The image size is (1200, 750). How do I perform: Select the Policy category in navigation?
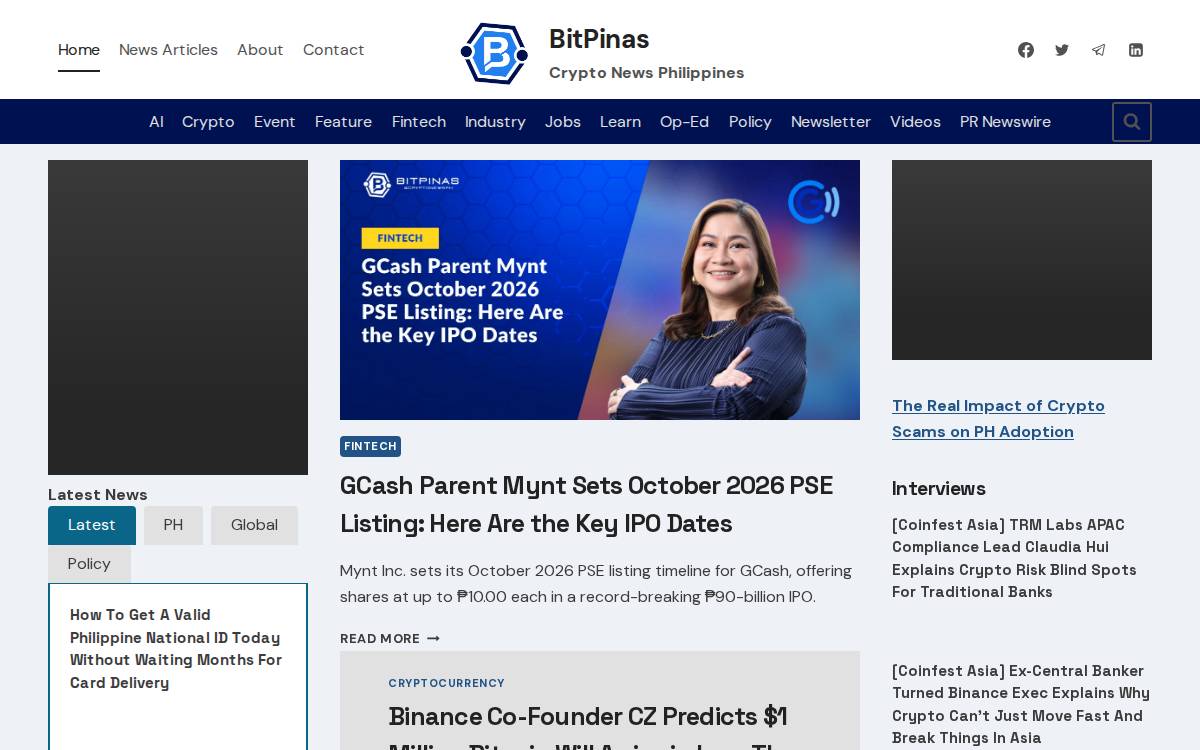tap(750, 122)
